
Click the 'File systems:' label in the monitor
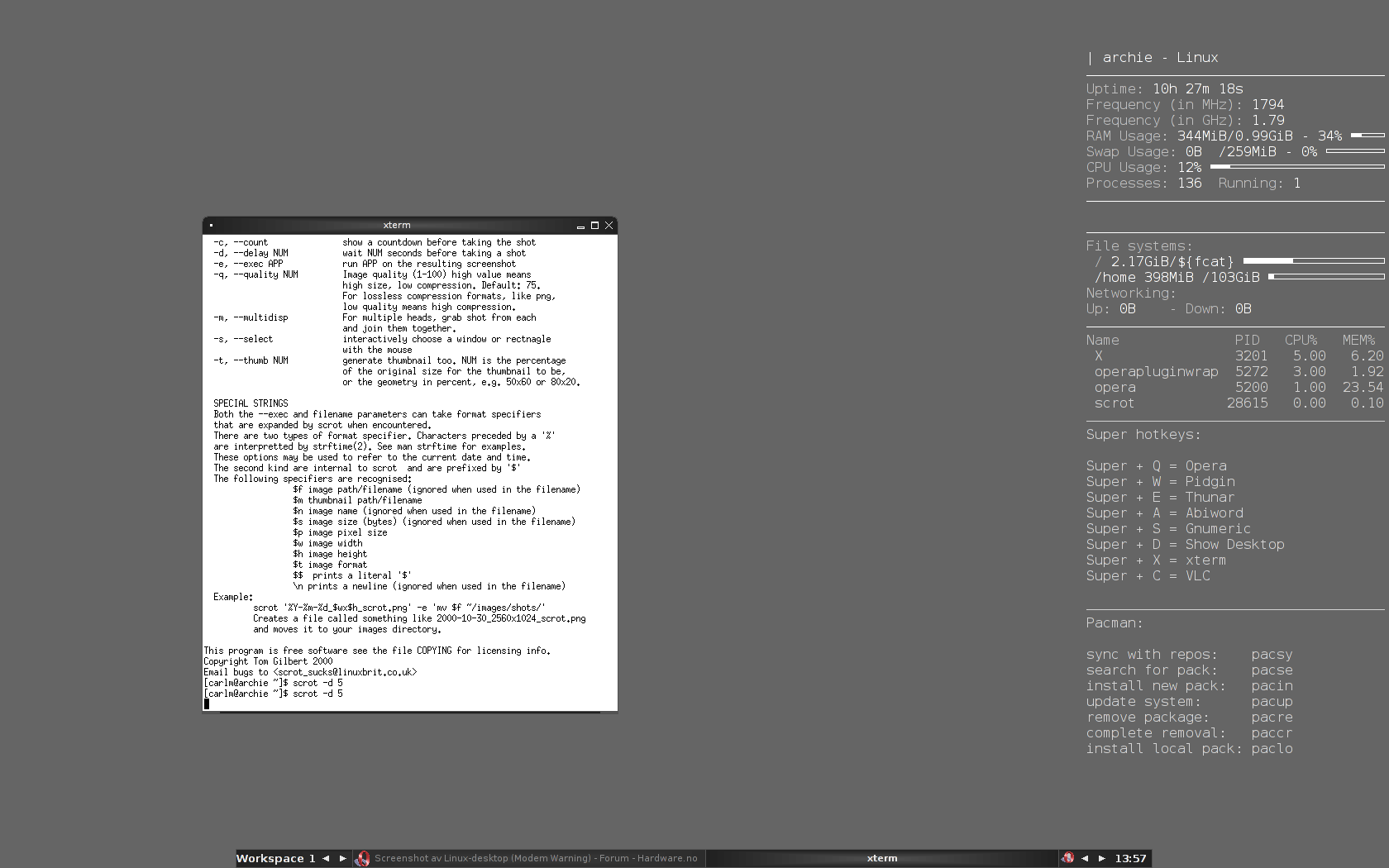pyautogui.click(x=1139, y=246)
